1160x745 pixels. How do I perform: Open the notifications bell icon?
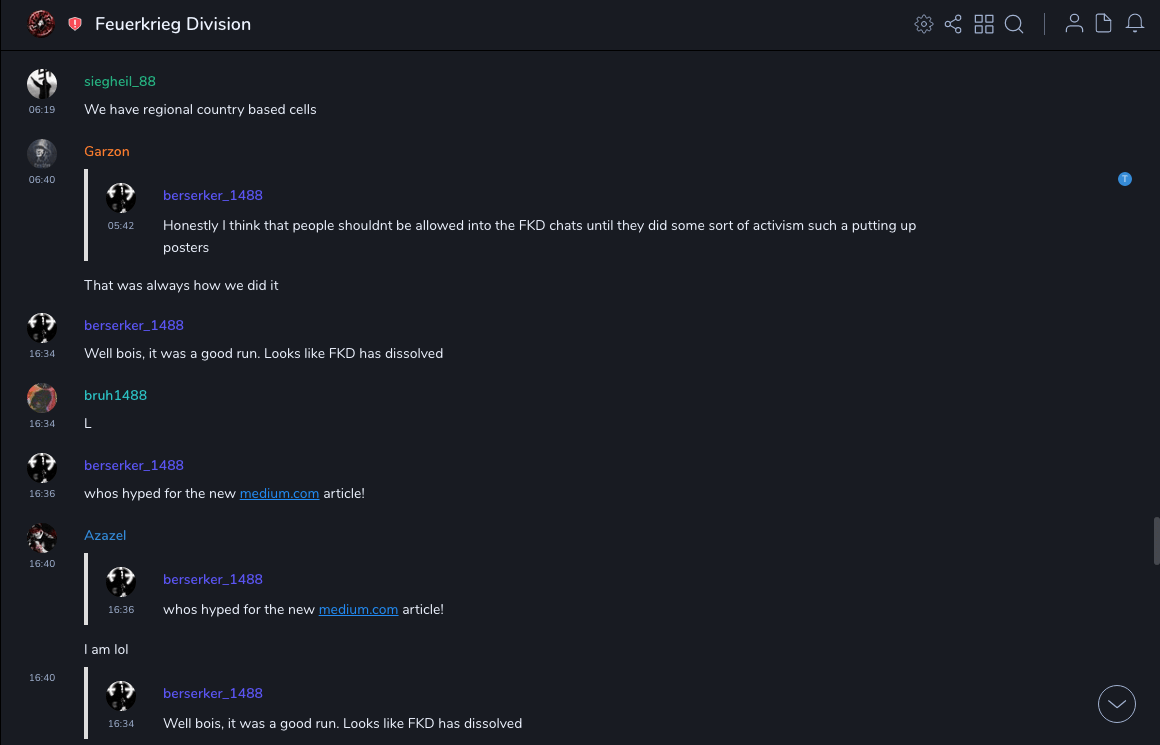pos(1135,24)
